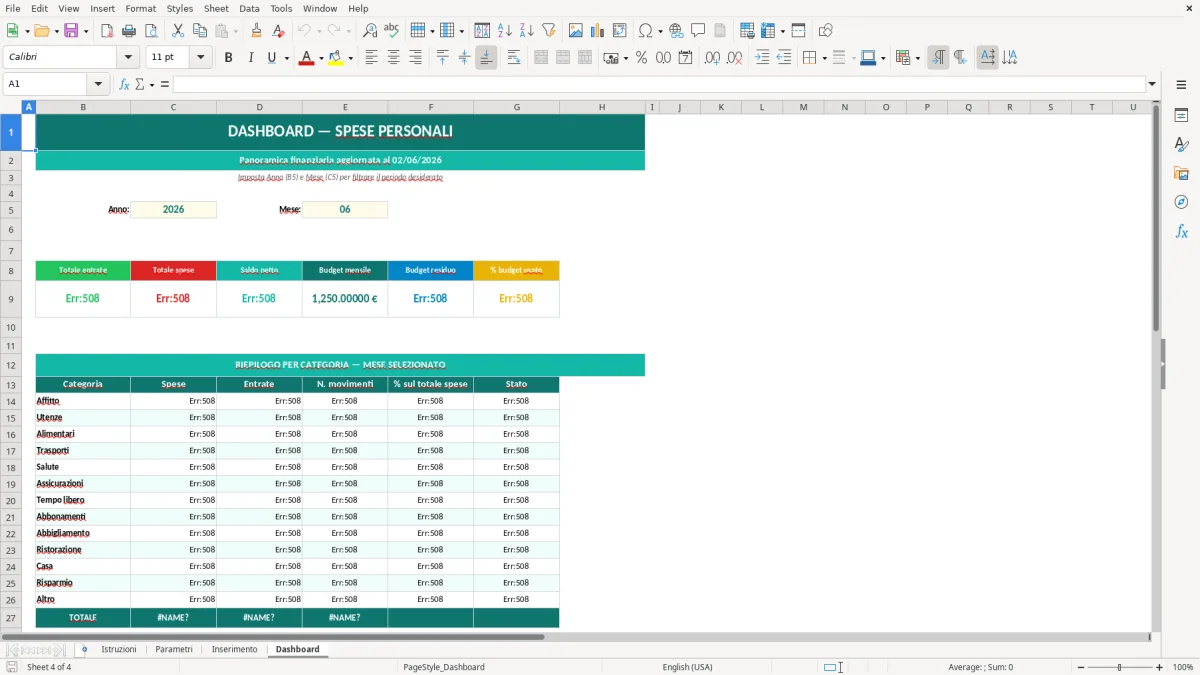Viewport: 1200px width, 675px height.
Task: Click the zoom slider handle
Action: [1119, 667]
